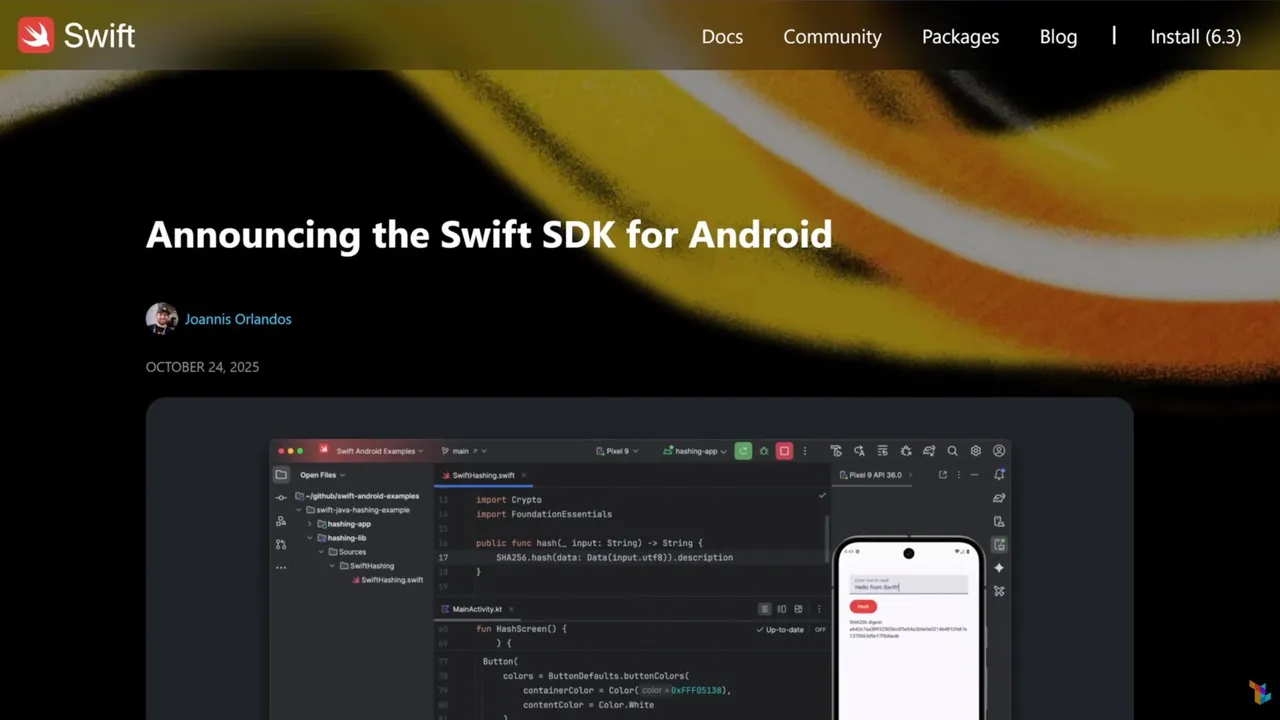The image size is (1280, 720).
Task: Switch editor to Design view mode
Action: [x=798, y=609]
